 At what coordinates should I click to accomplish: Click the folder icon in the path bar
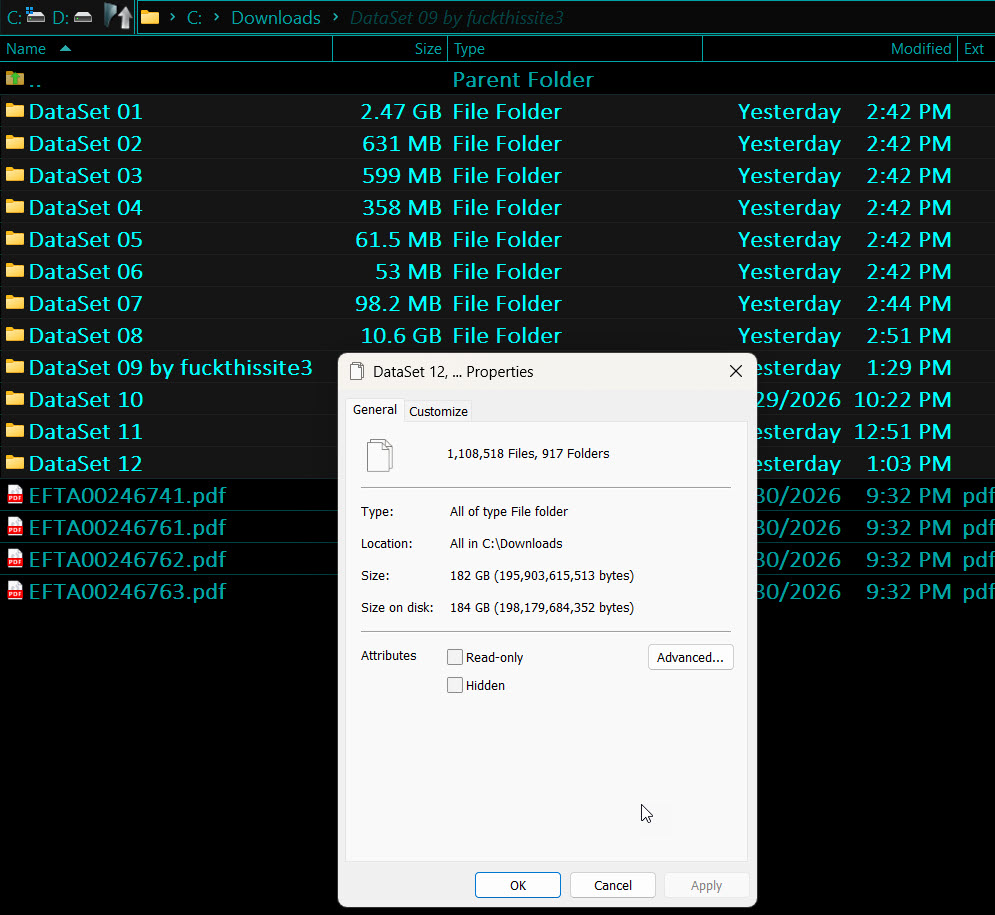150,17
